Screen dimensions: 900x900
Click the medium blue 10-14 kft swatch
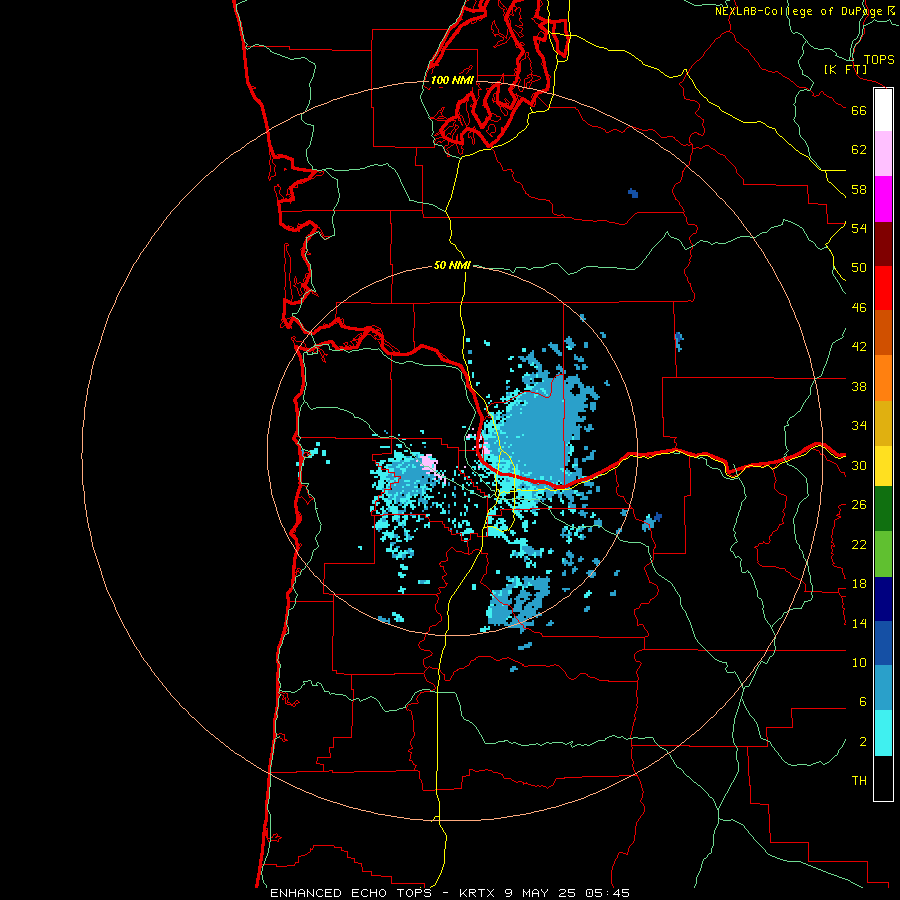883,643
